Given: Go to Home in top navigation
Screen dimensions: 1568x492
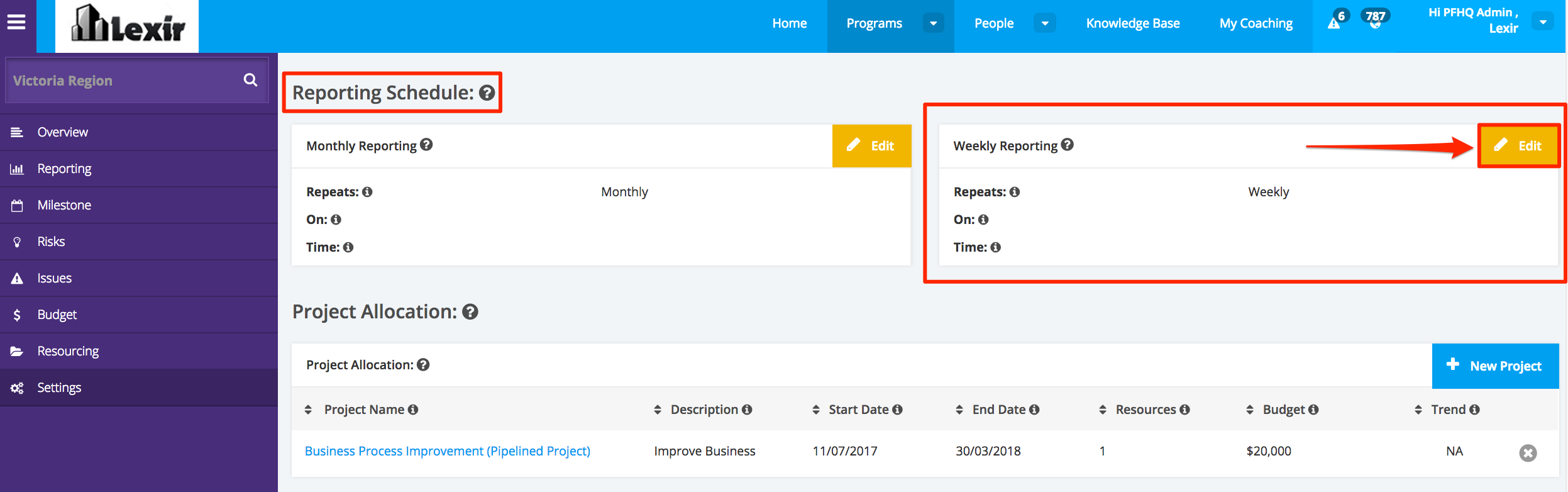Looking at the screenshot, I should pyautogui.click(x=790, y=23).
